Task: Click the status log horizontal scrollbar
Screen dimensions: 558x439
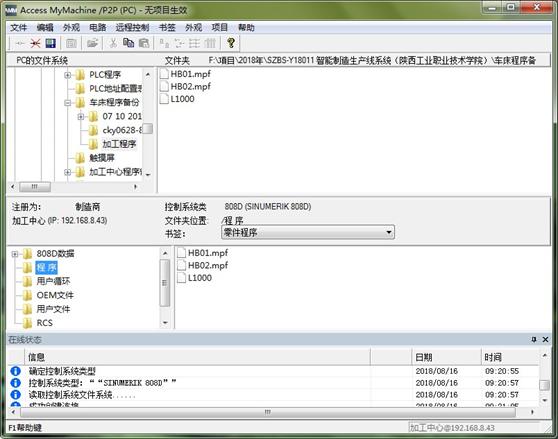Action: 268,412
